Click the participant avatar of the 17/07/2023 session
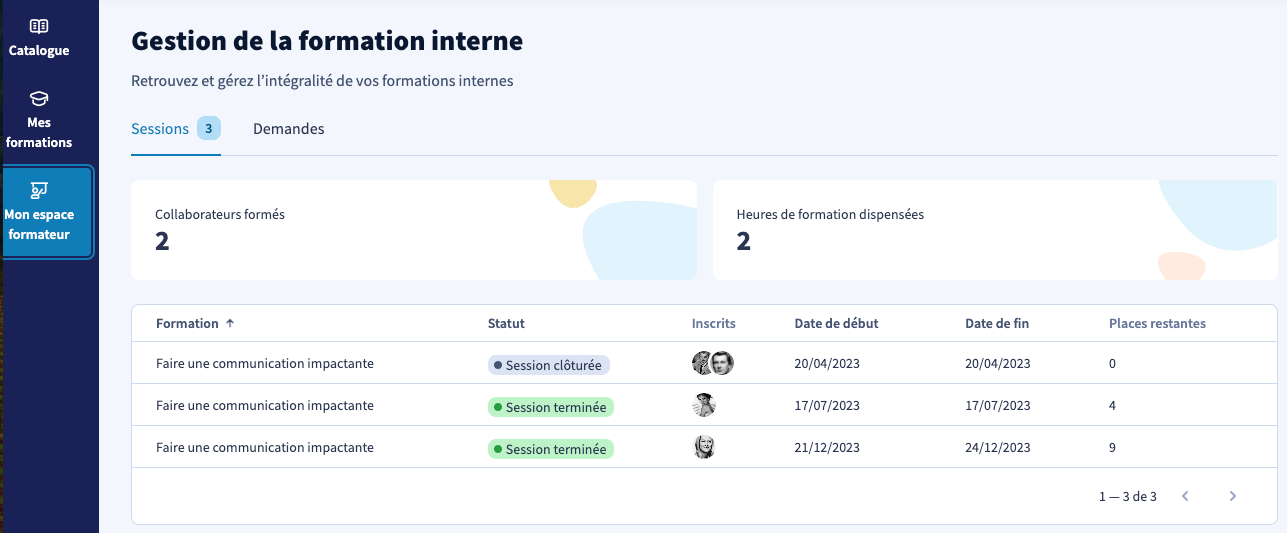Image resolution: width=1287 pixels, height=533 pixels. tap(704, 405)
